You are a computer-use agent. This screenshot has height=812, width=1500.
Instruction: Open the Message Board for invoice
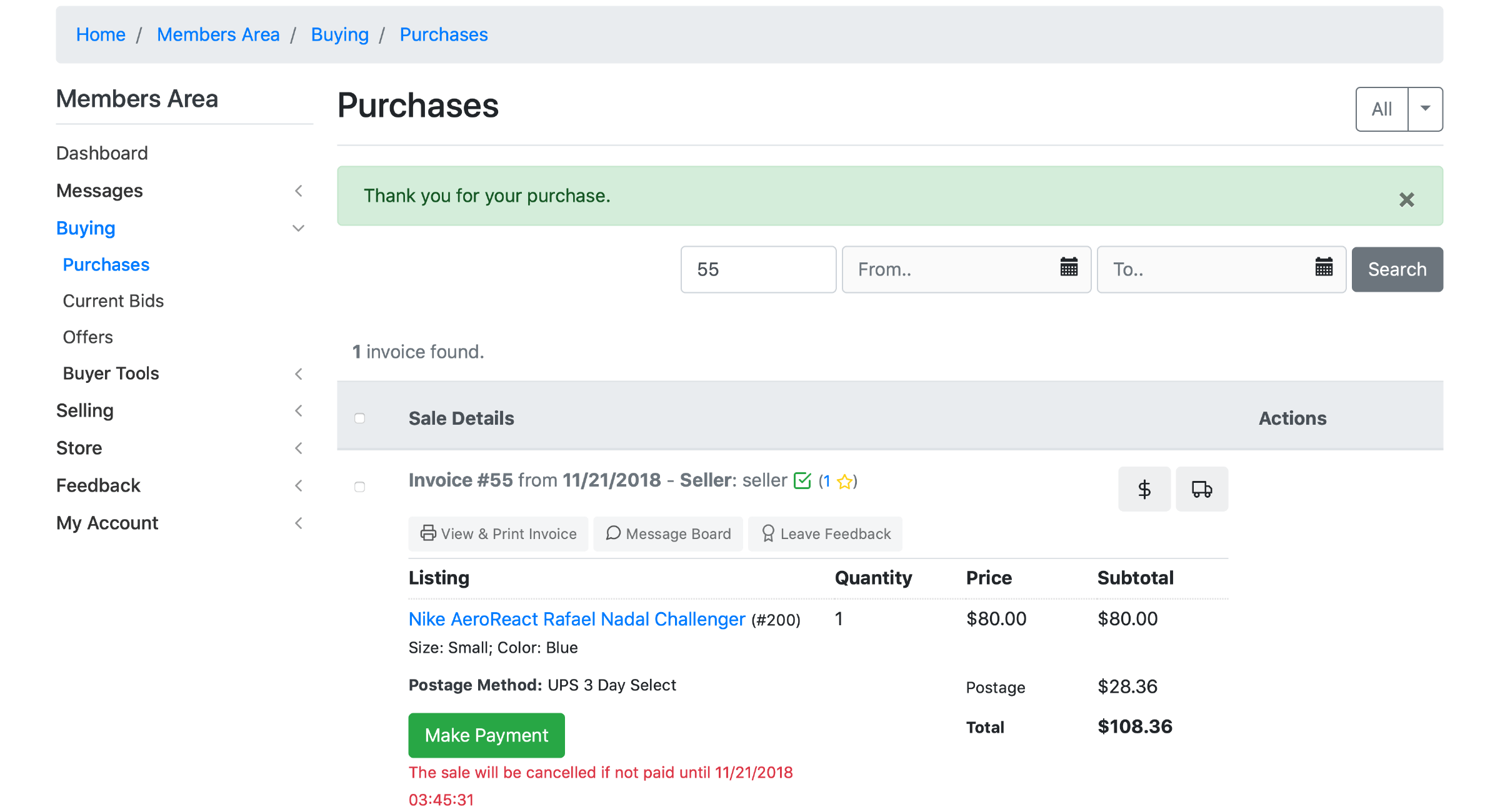668,534
